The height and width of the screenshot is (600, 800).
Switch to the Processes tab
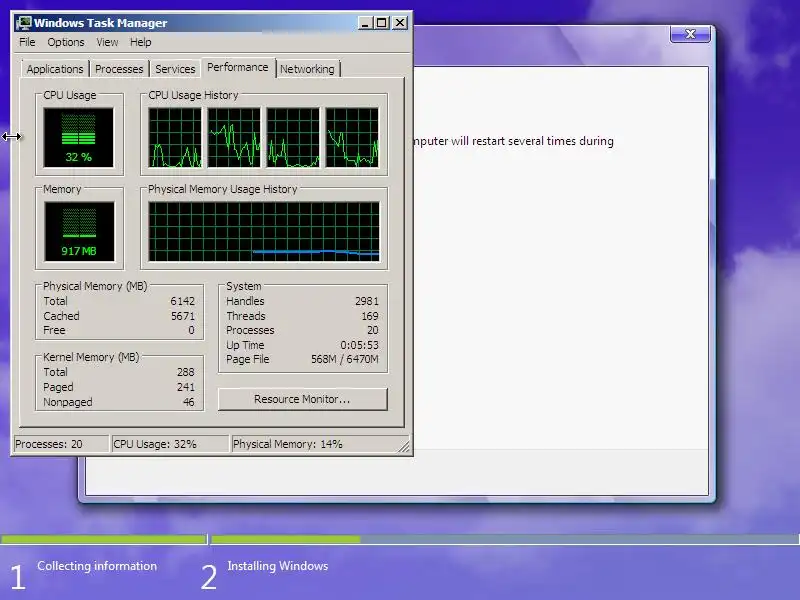click(x=119, y=69)
